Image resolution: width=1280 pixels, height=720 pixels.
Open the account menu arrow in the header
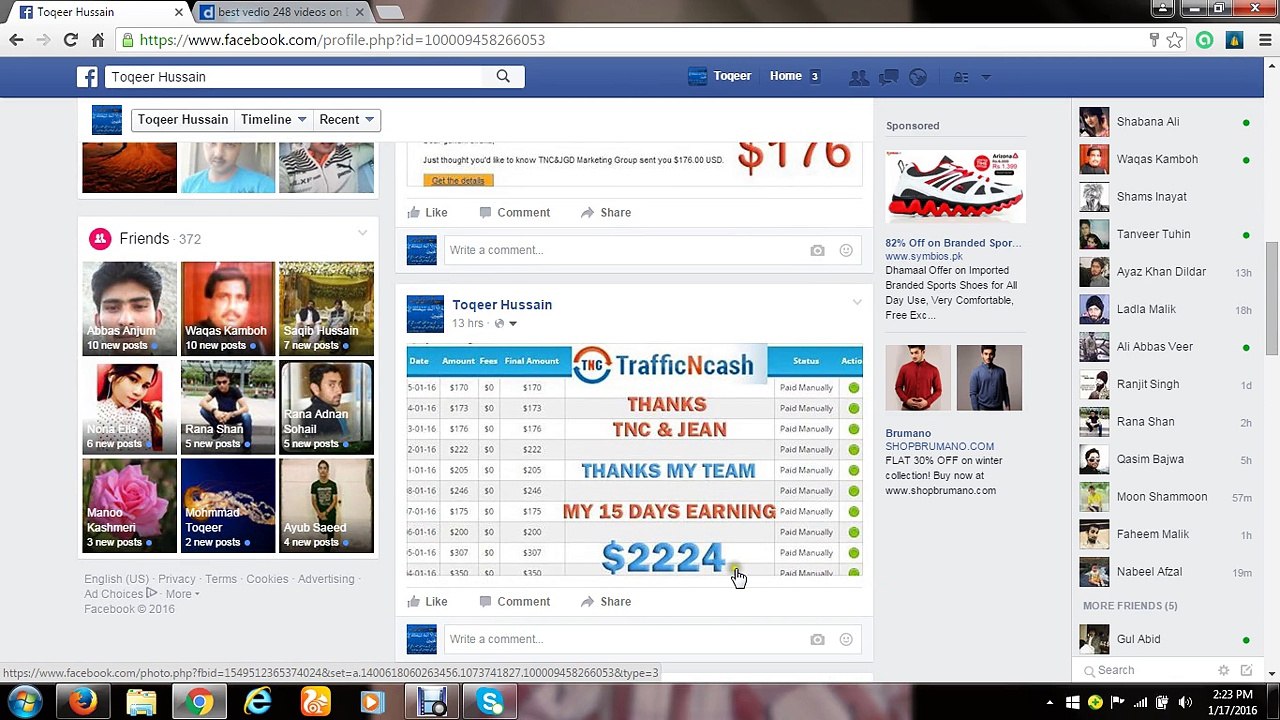click(x=985, y=77)
